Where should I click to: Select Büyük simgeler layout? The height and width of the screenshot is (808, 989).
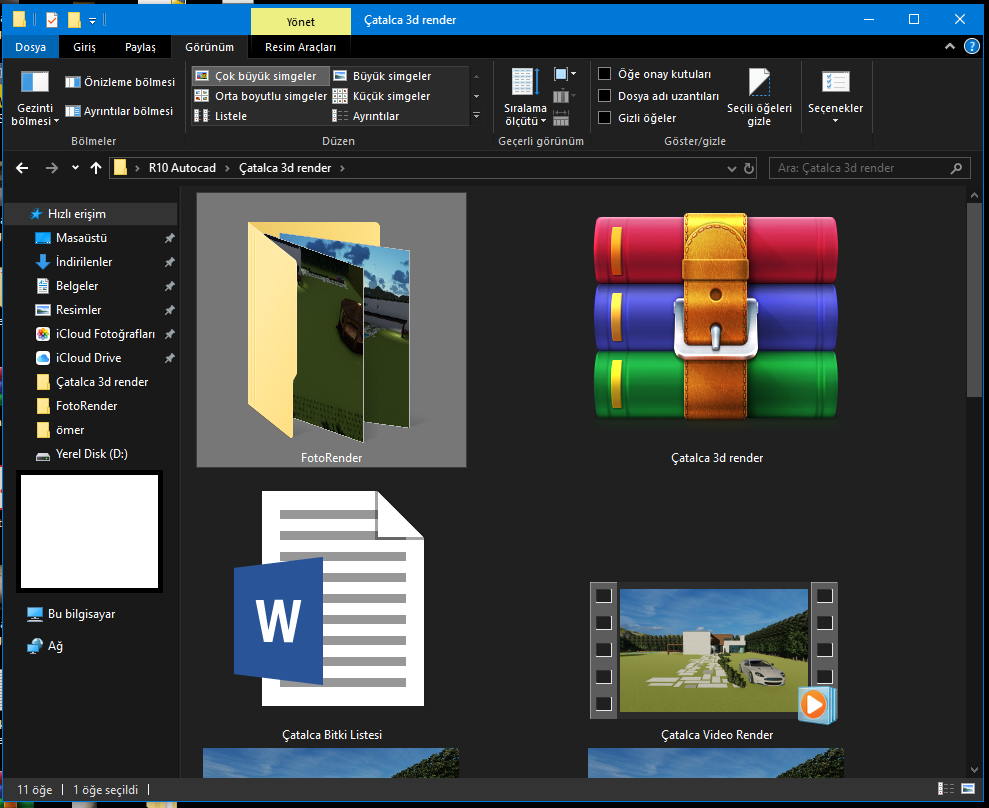tap(382, 76)
